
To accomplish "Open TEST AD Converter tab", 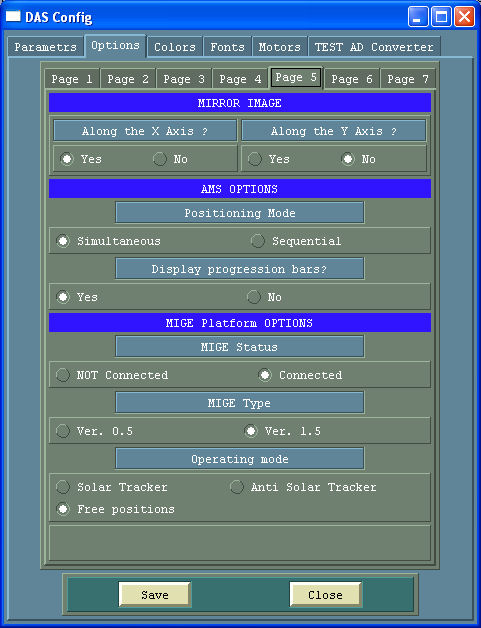I will [374, 47].
